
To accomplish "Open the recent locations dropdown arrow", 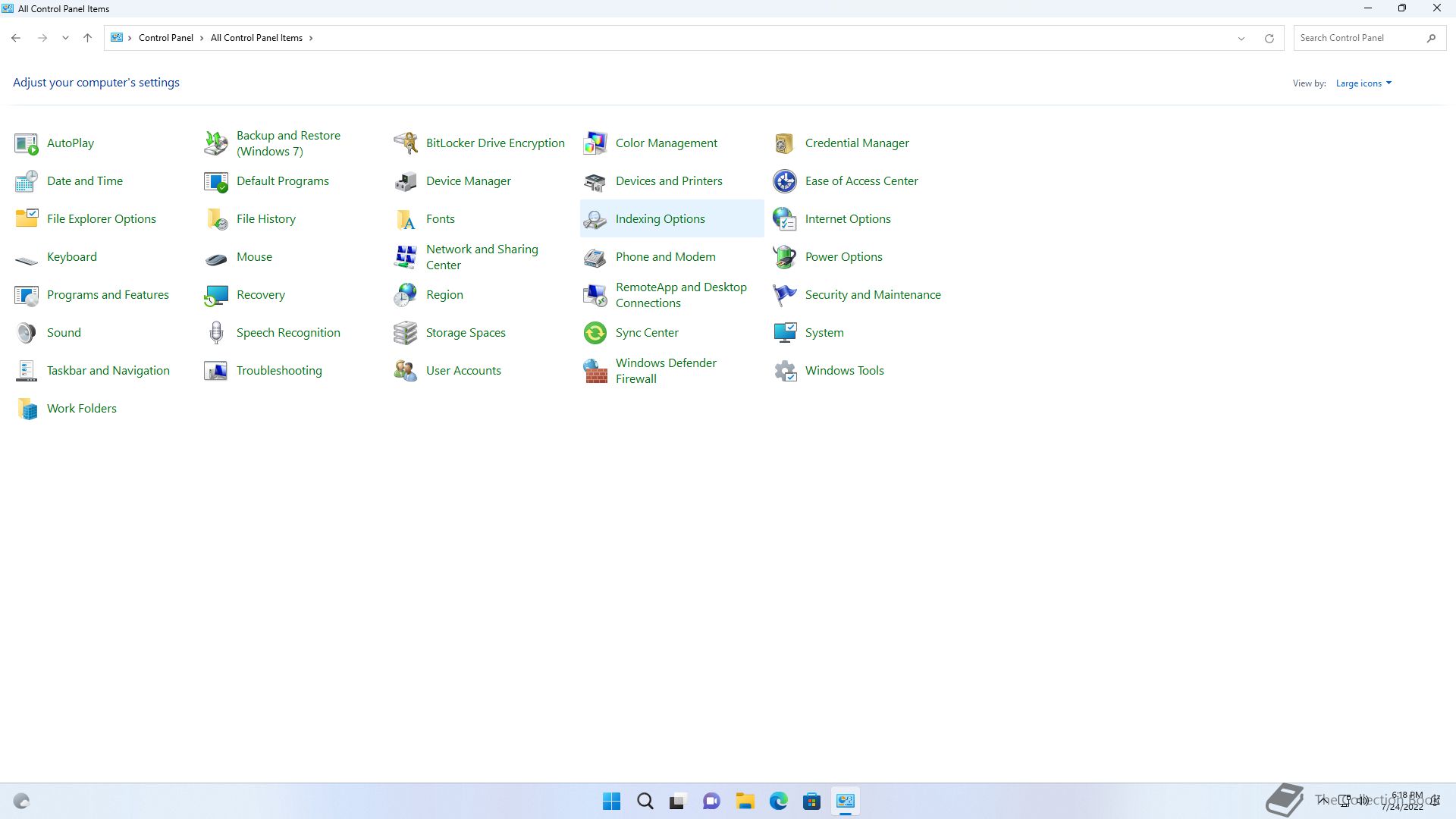I will click(x=65, y=38).
